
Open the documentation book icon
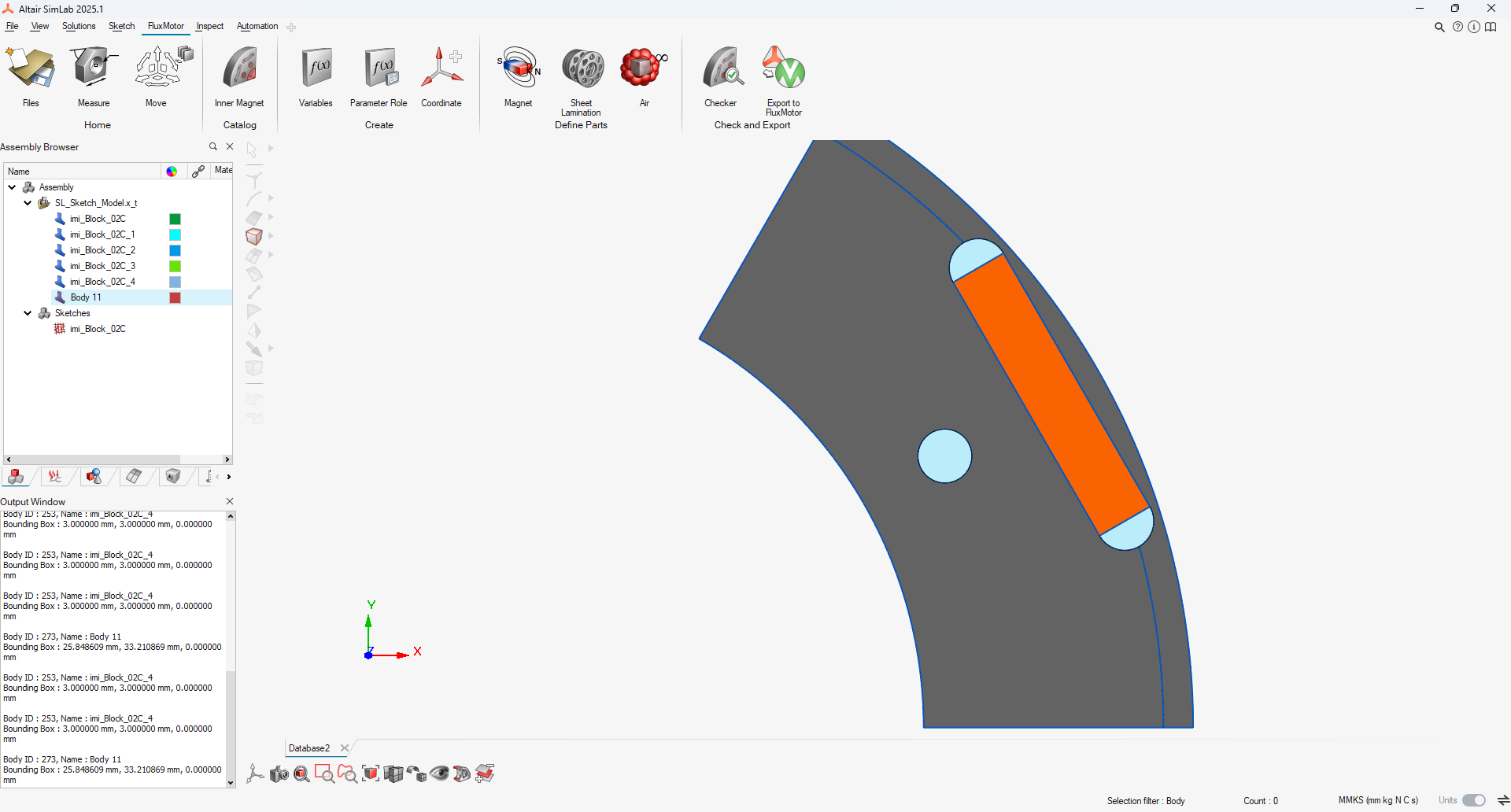click(x=1491, y=27)
